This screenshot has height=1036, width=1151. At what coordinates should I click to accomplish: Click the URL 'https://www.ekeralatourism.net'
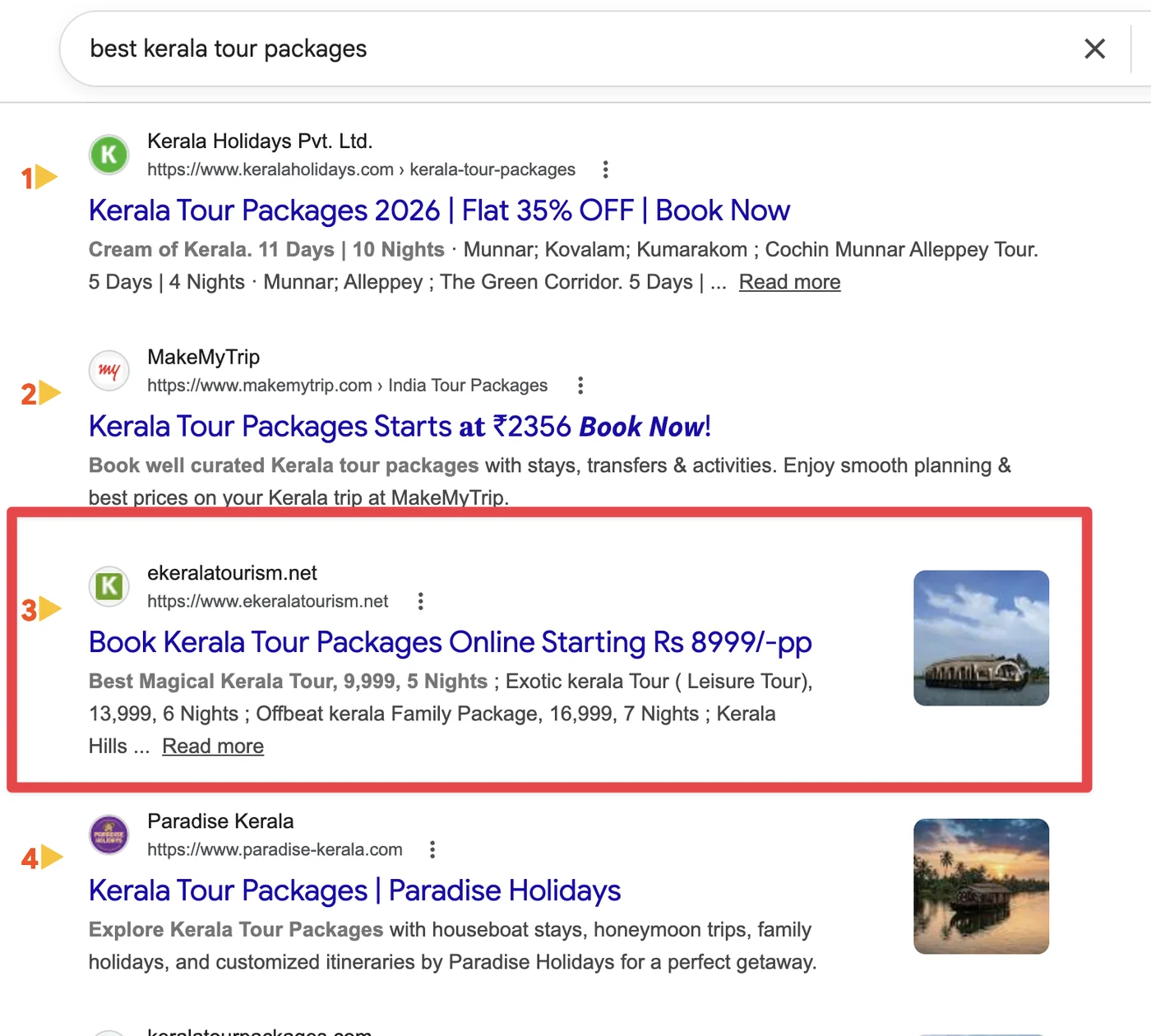coord(267,601)
